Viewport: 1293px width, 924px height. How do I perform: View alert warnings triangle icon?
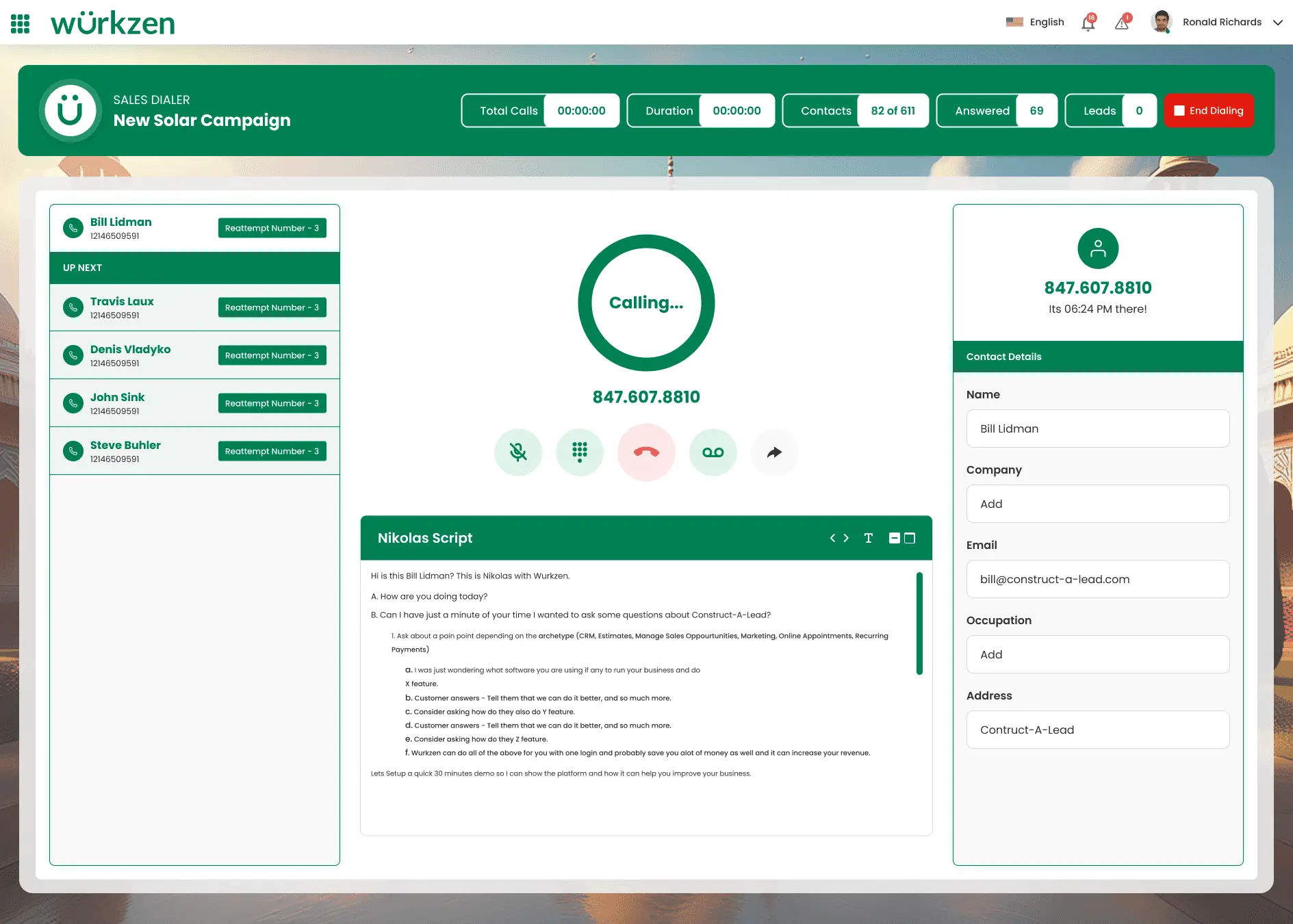pyautogui.click(x=1122, y=23)
